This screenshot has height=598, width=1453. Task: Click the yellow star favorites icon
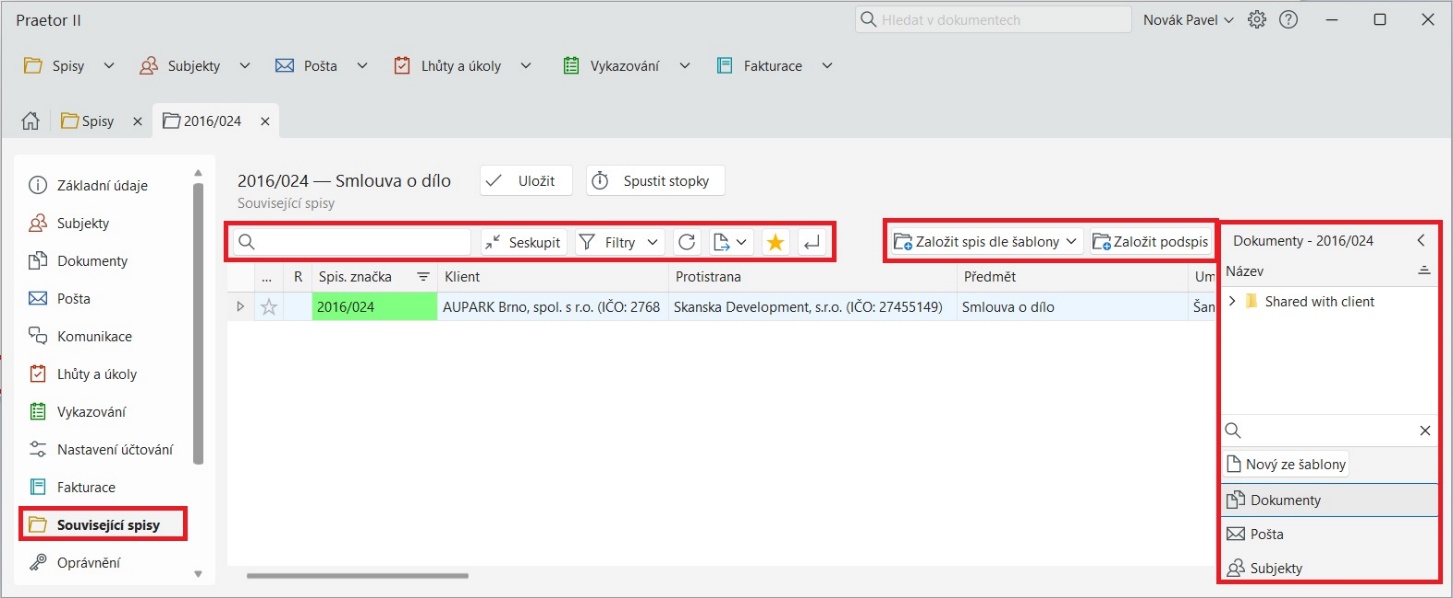[774, 242]
